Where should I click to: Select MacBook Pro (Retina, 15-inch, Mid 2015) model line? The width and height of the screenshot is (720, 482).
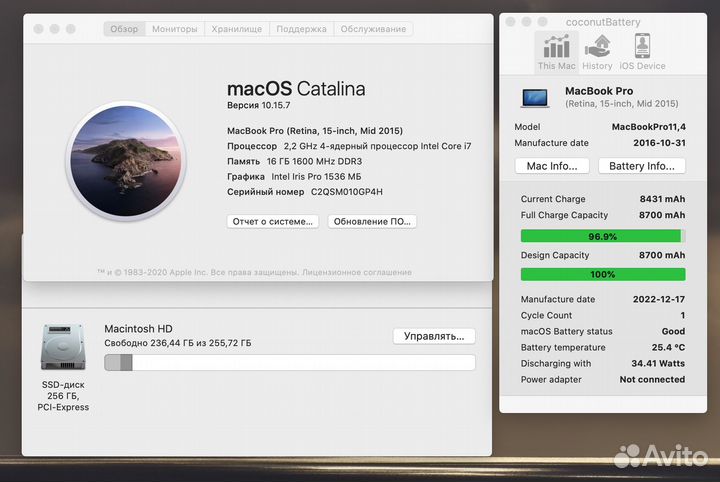coord(315,131)
